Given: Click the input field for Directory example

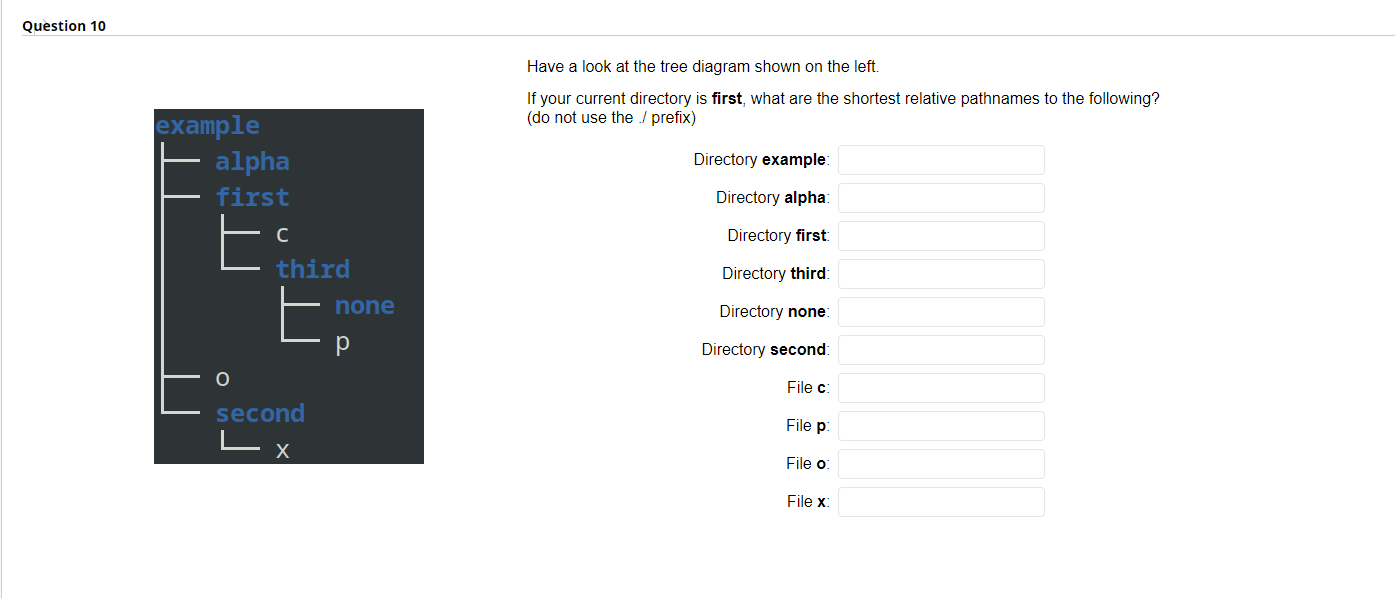Looking at the screenshot, I should pos(940,160).
